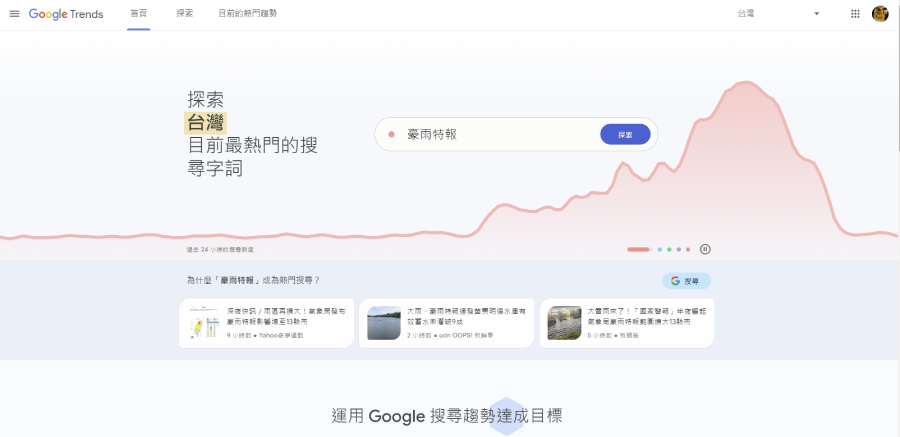Click the Taiwan map article thumbnail

[x=205, y=323]
